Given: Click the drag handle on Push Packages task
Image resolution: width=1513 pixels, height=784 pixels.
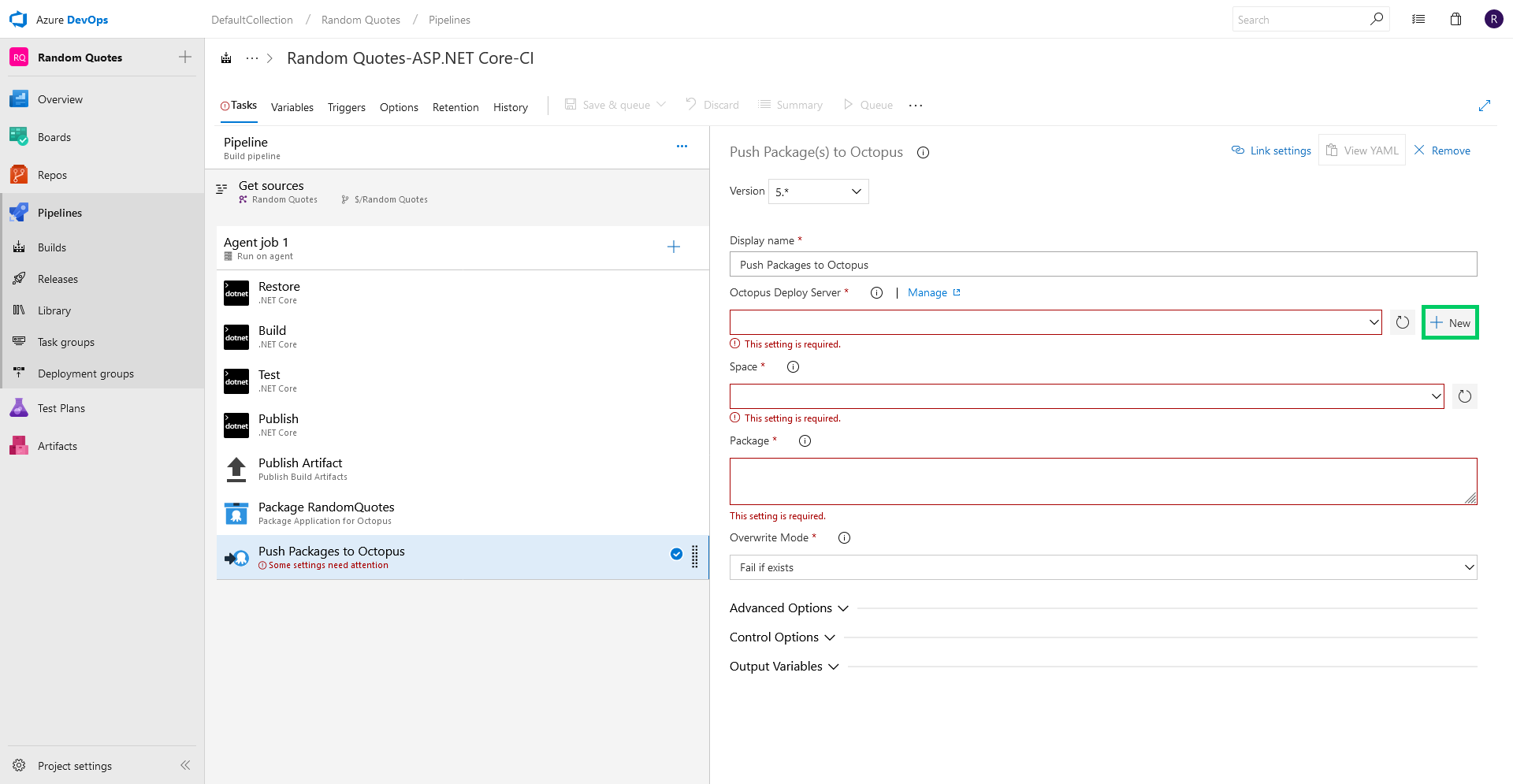Looking at the screenshot, I should tap(695, 556).
